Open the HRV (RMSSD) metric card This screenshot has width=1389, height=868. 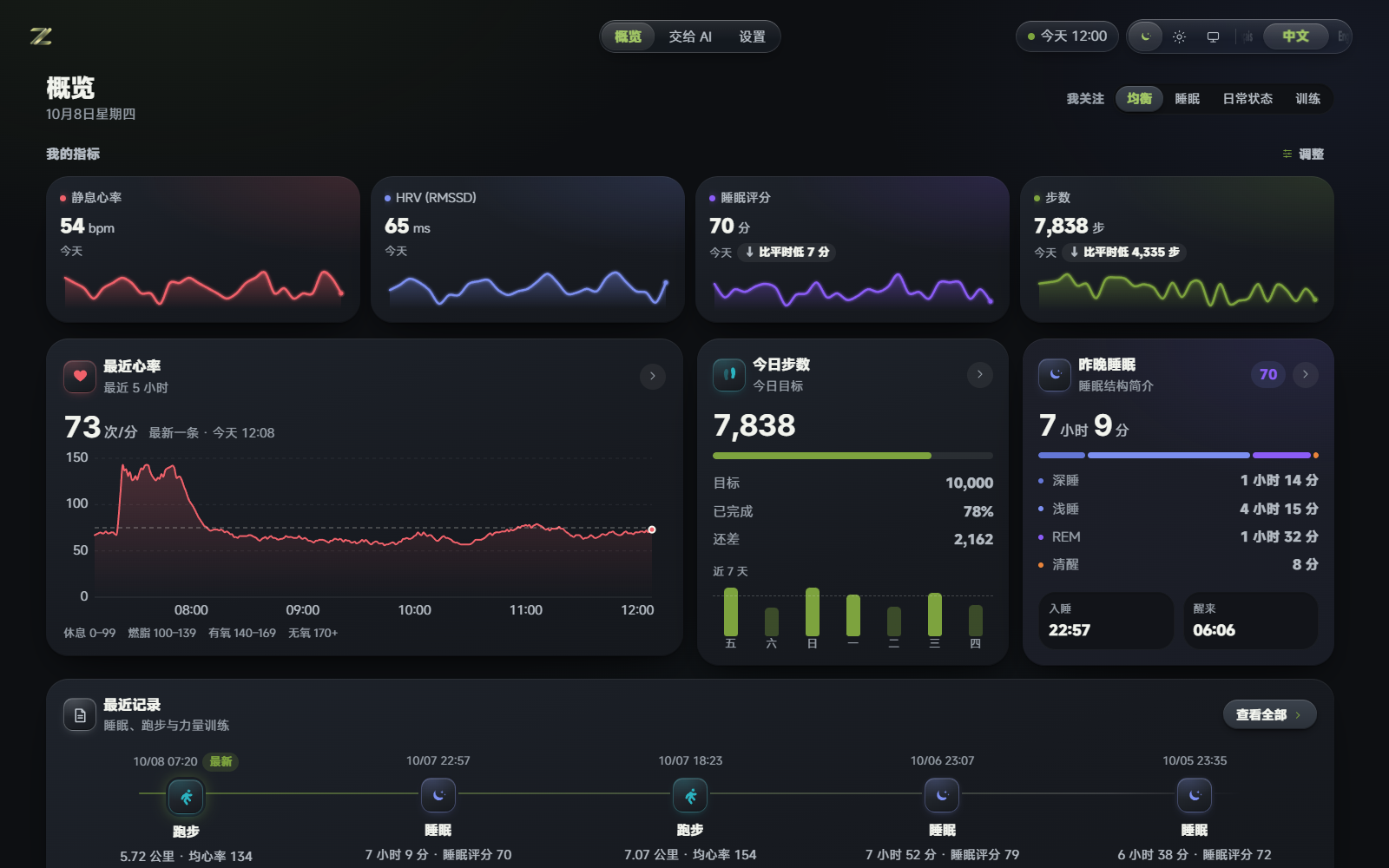[x=528, y=249]
